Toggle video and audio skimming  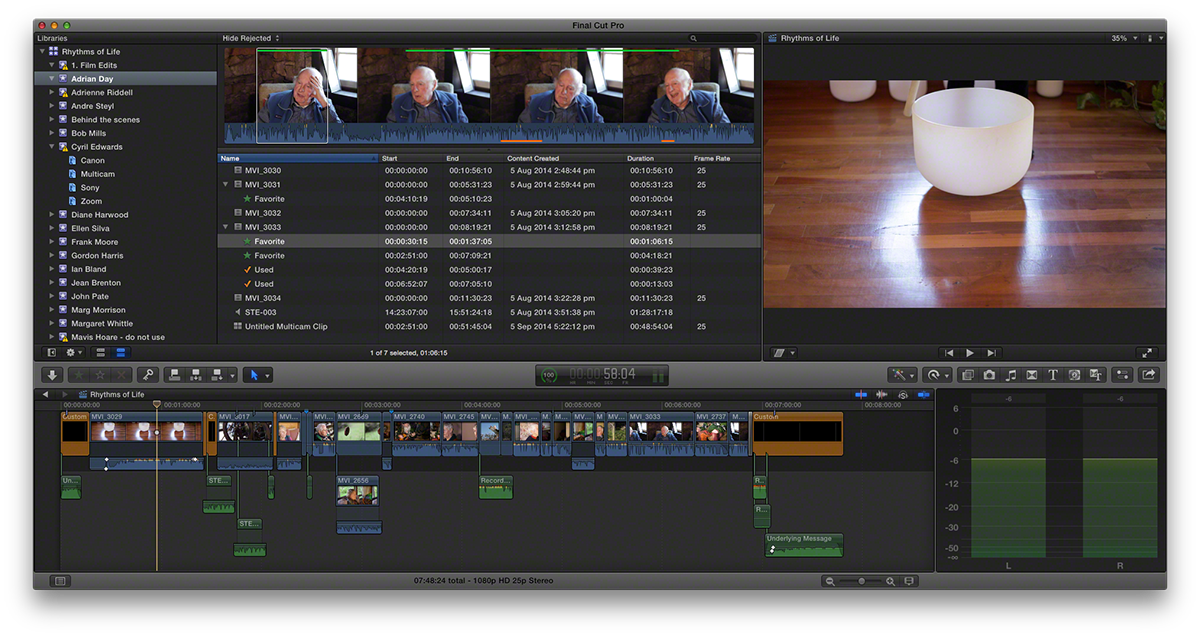(862, 395)
